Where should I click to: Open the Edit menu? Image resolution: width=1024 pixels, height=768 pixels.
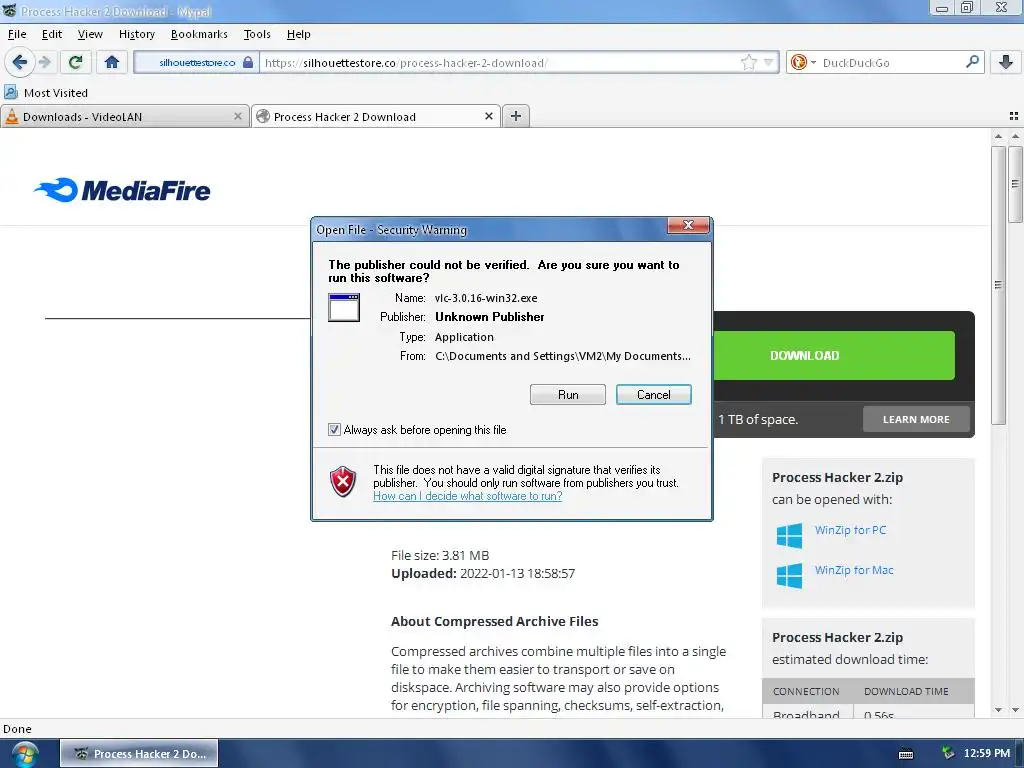pos(52,34)
